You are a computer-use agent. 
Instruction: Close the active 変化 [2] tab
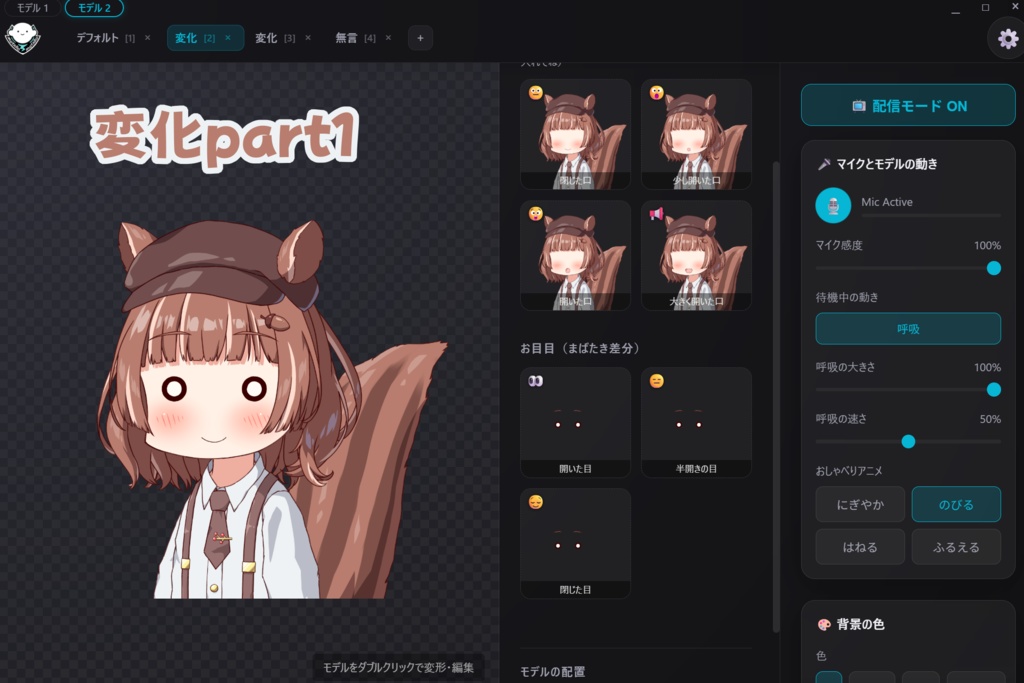click(x=228, y=38)
